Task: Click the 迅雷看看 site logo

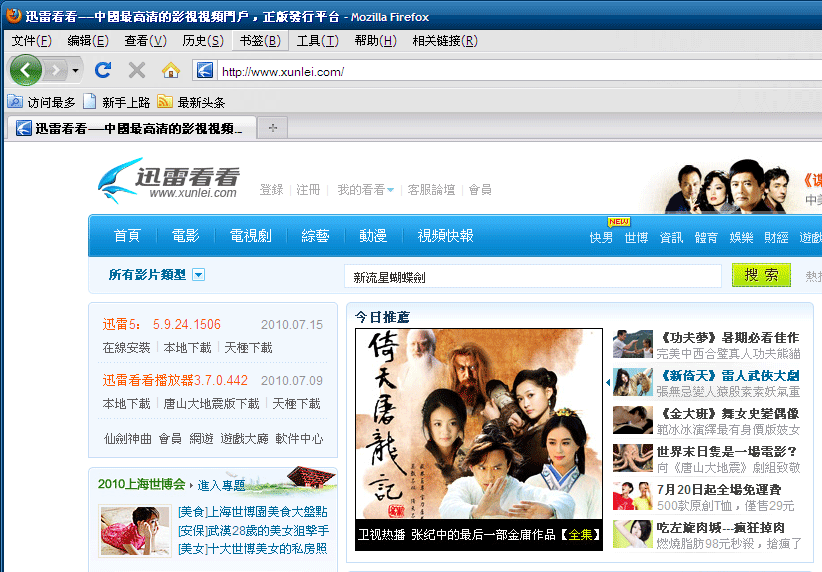Action: [168, 181]
